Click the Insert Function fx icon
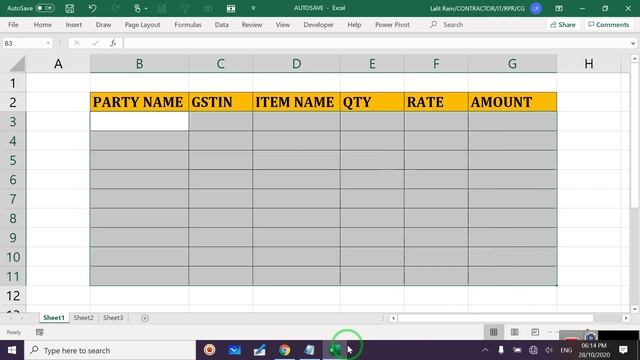 pos(113,43)
